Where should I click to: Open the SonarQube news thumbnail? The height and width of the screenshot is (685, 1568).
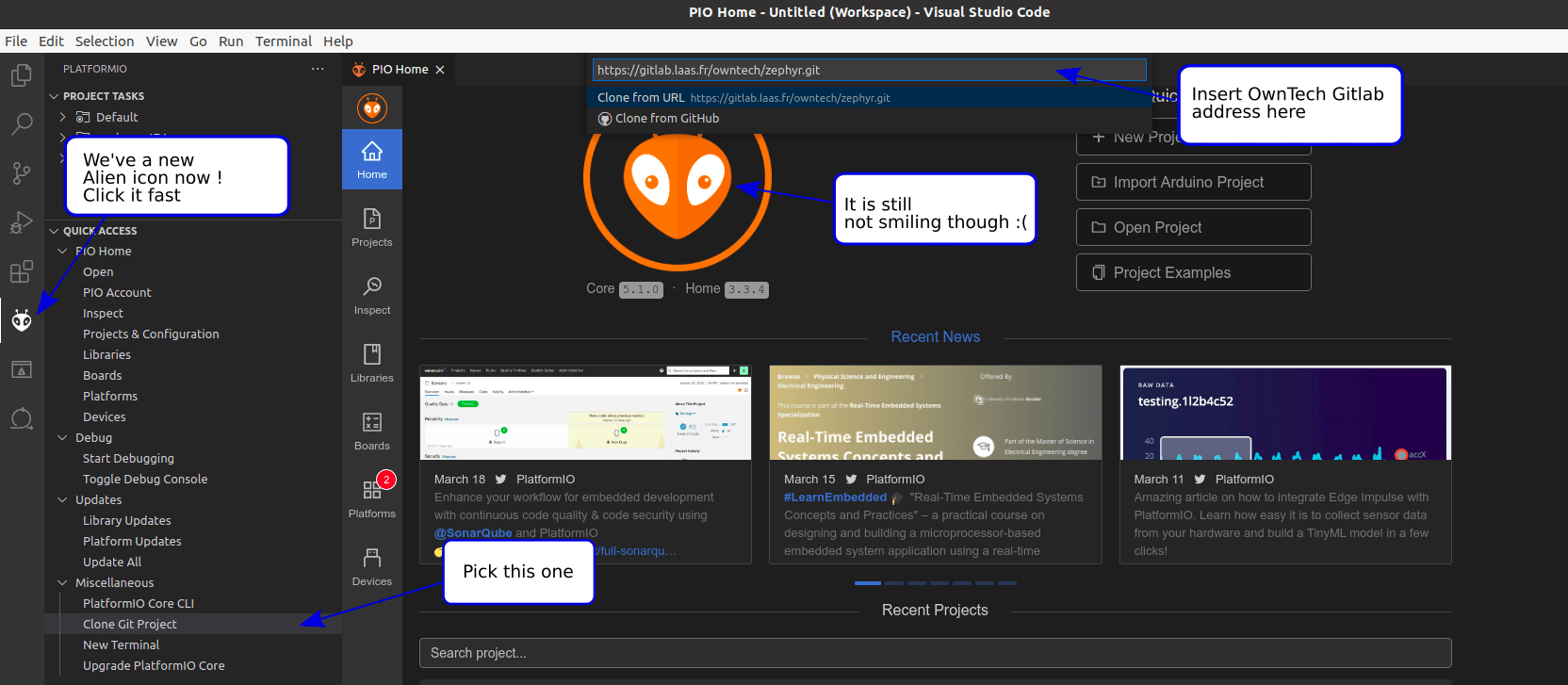585,413
